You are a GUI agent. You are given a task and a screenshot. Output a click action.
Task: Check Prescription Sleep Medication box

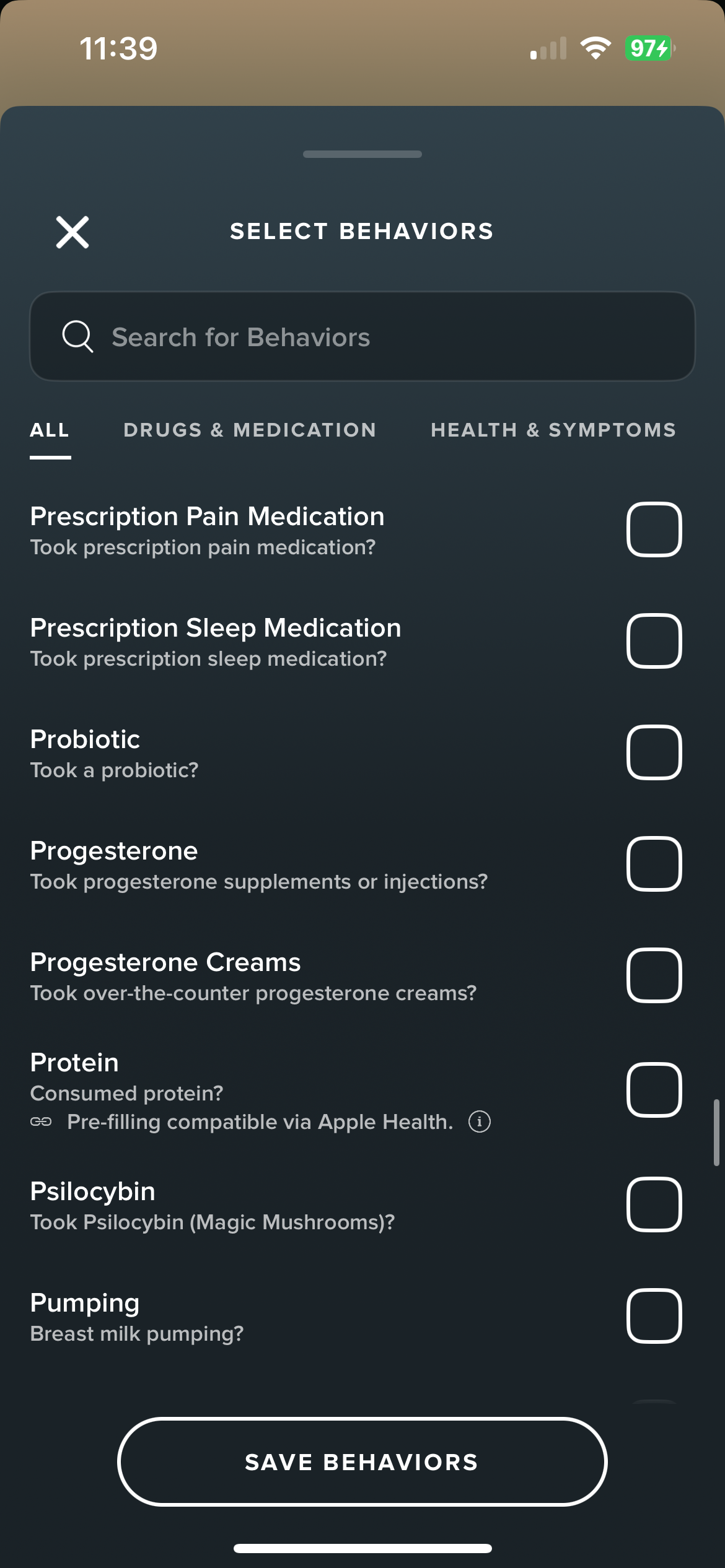[654, 641]
